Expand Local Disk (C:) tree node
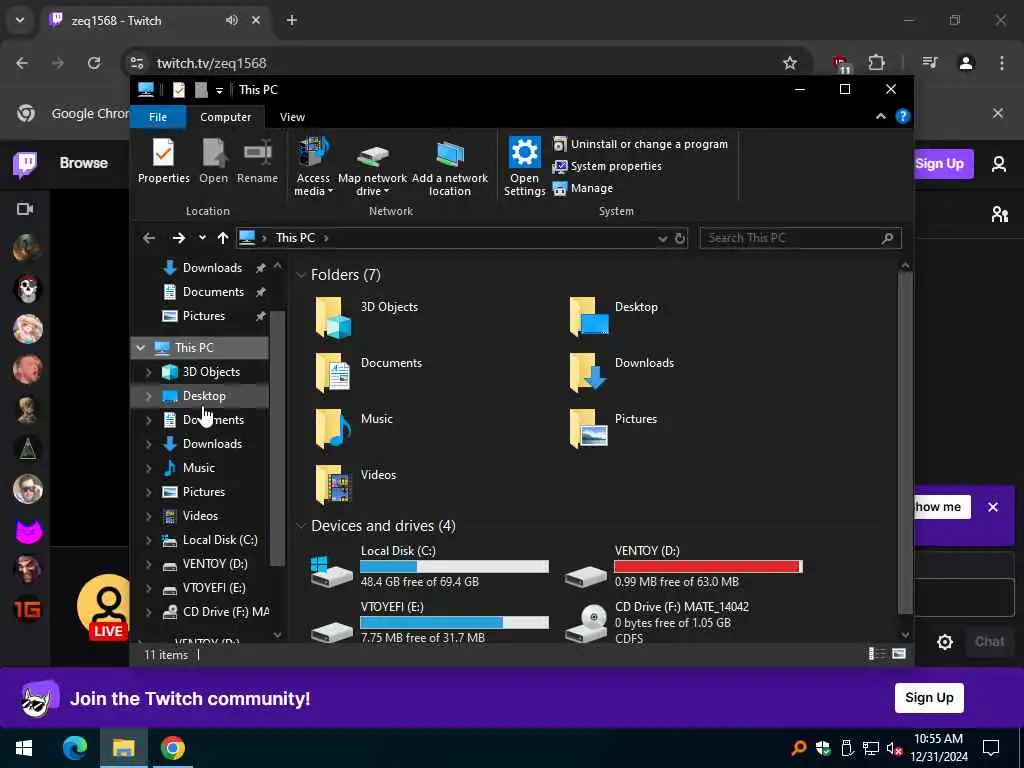1024x768 pixels. (148, 540)
